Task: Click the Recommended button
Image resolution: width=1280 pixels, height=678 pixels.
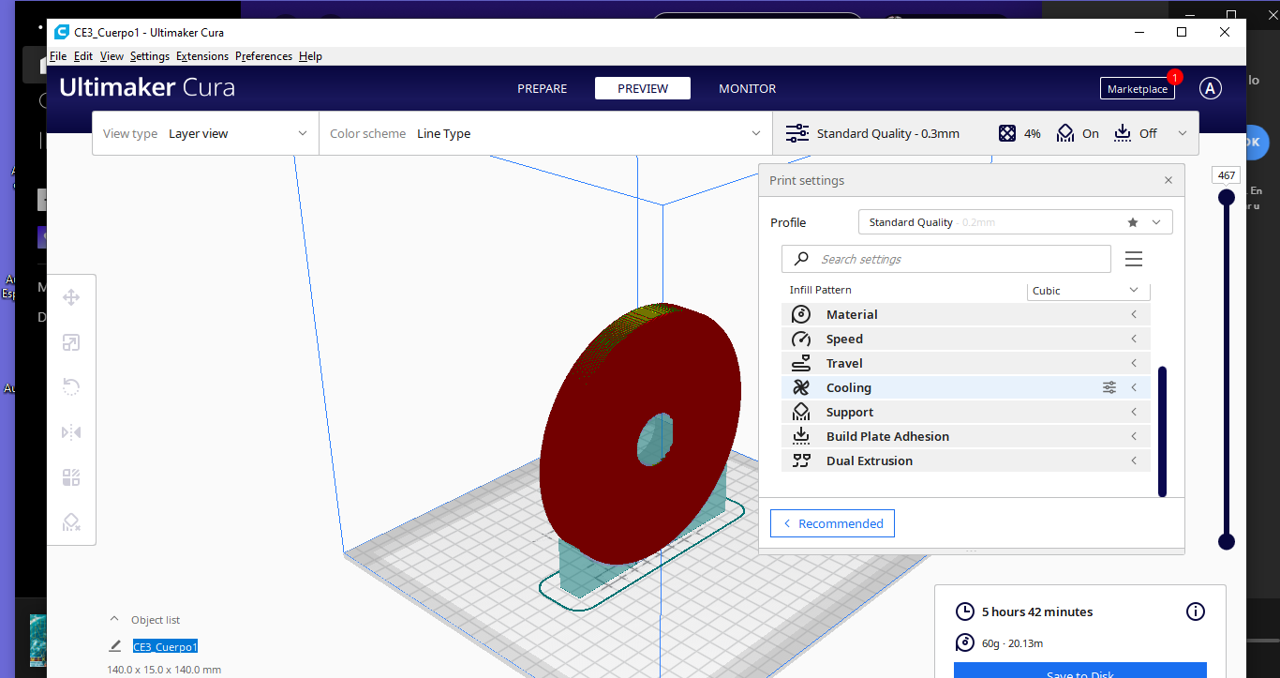Action: click(832, 523)
